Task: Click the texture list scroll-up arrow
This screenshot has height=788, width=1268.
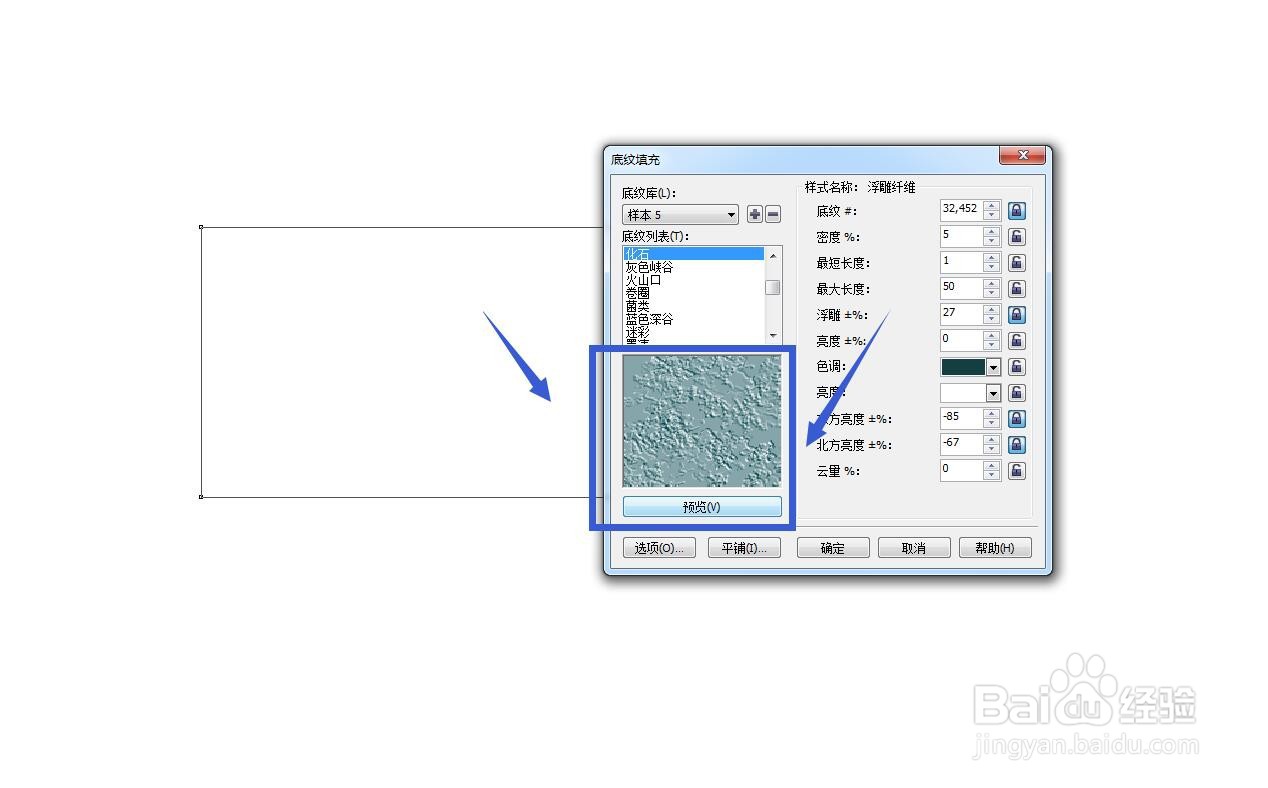Action: 773,256
